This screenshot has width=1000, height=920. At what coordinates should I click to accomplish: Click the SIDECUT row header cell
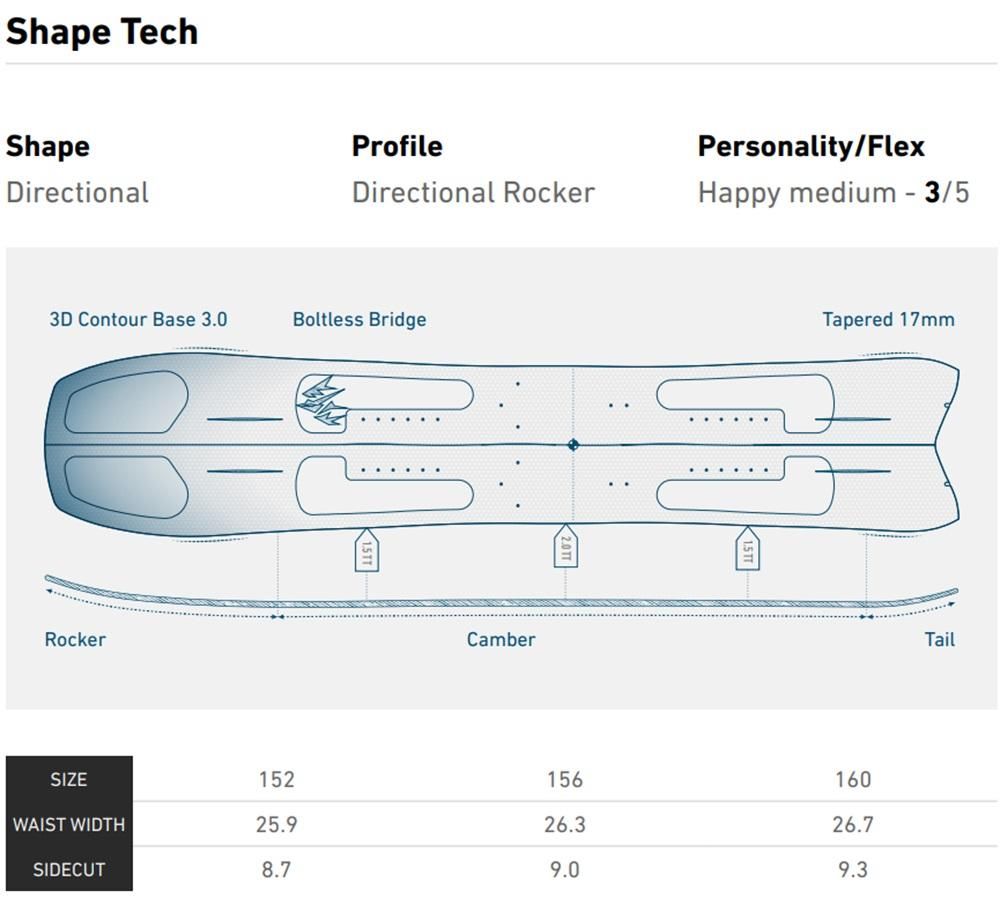tap(69, 869)
